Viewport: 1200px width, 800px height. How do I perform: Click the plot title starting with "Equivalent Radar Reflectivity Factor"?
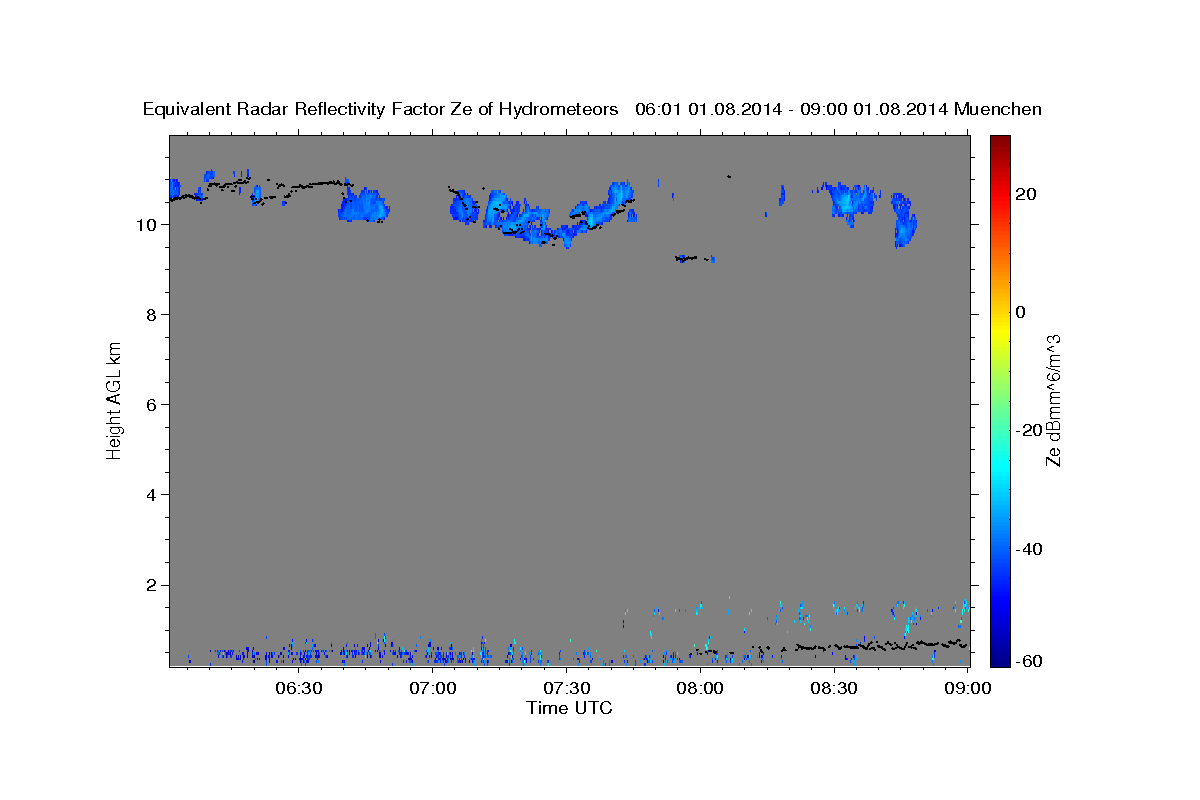[592, 109]
